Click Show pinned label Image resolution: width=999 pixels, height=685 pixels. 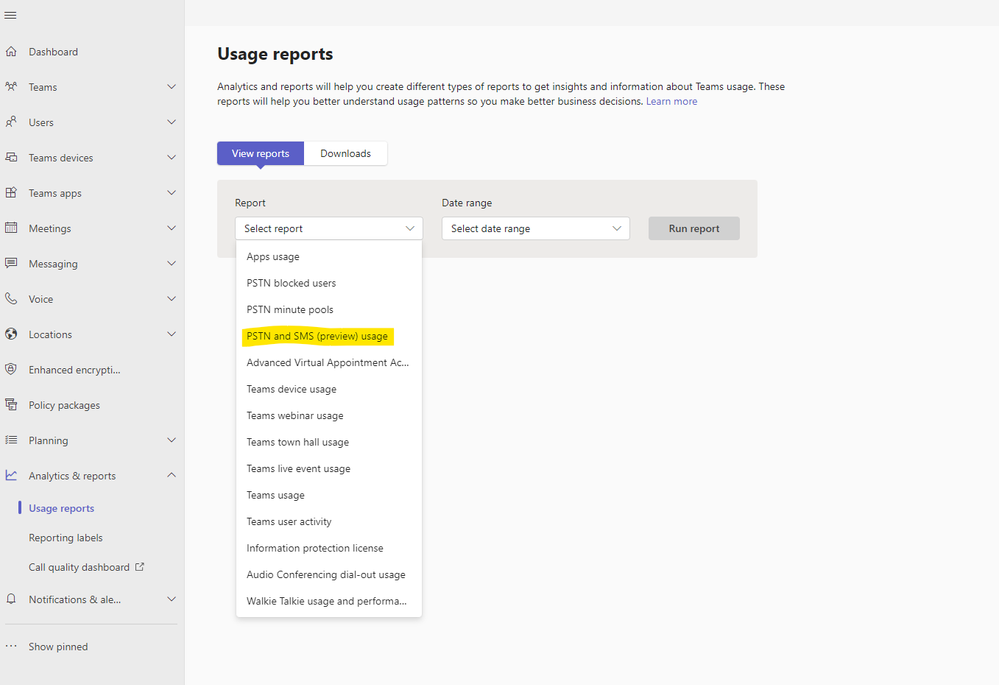pyautogui.click(x=58, y=646)
